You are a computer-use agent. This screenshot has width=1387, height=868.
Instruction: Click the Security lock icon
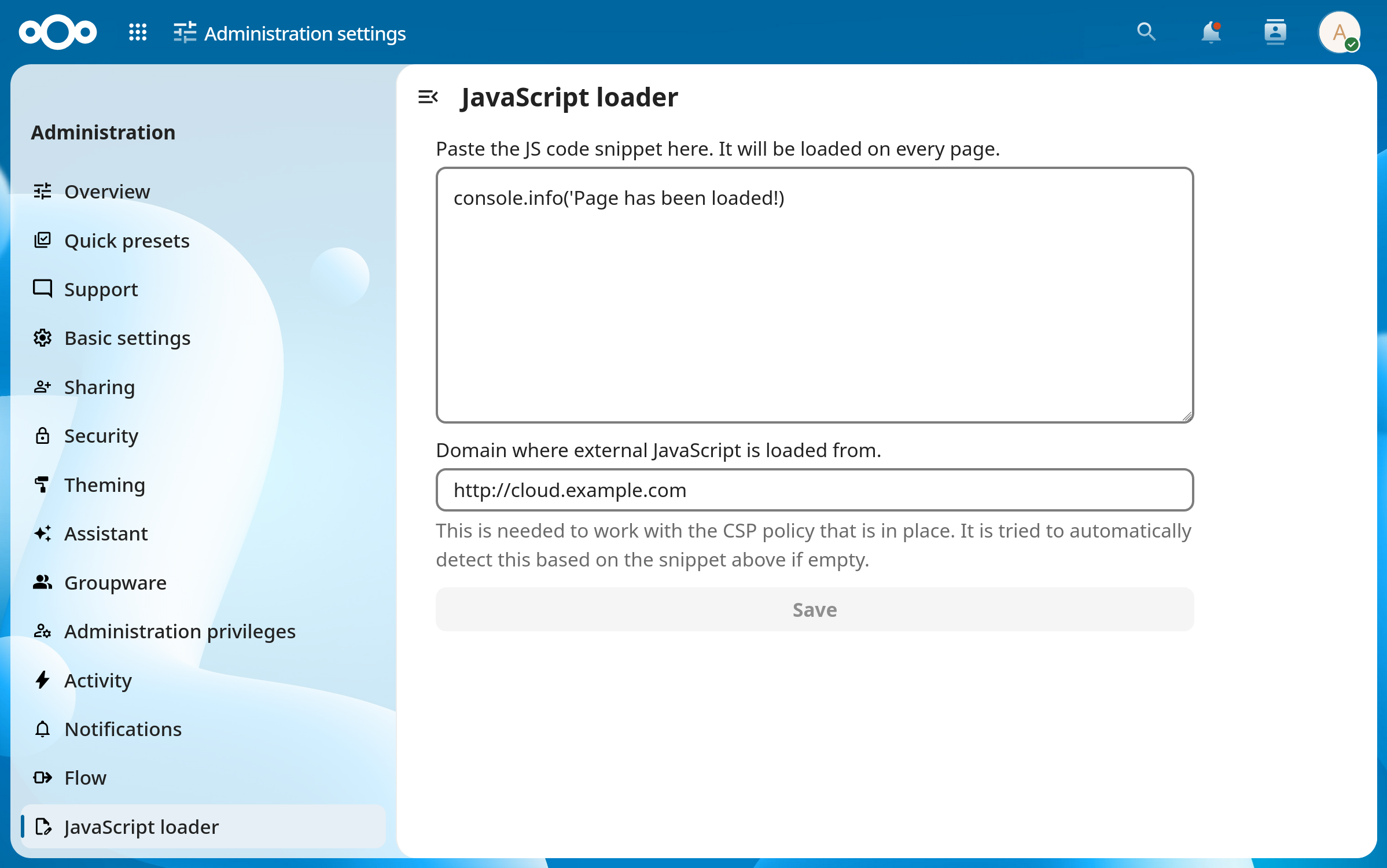pyautogui.click(x=42, y=436)
